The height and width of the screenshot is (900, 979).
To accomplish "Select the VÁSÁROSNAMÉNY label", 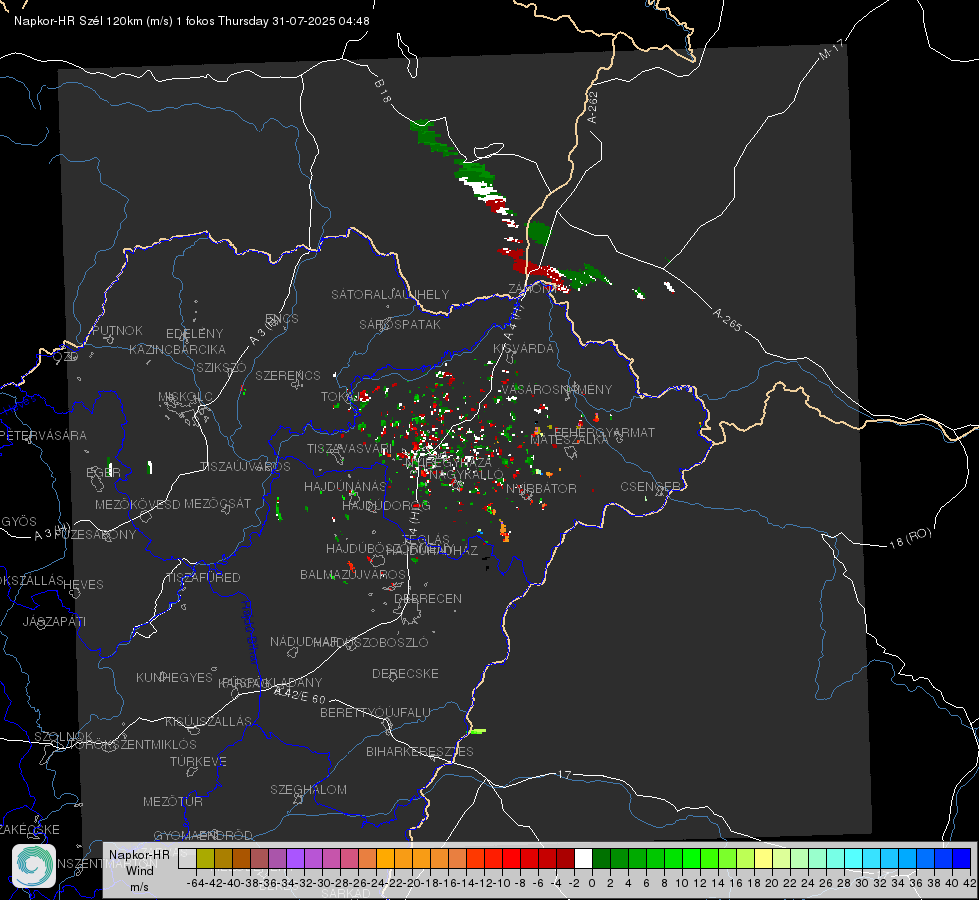I will [x=557, y=389].
